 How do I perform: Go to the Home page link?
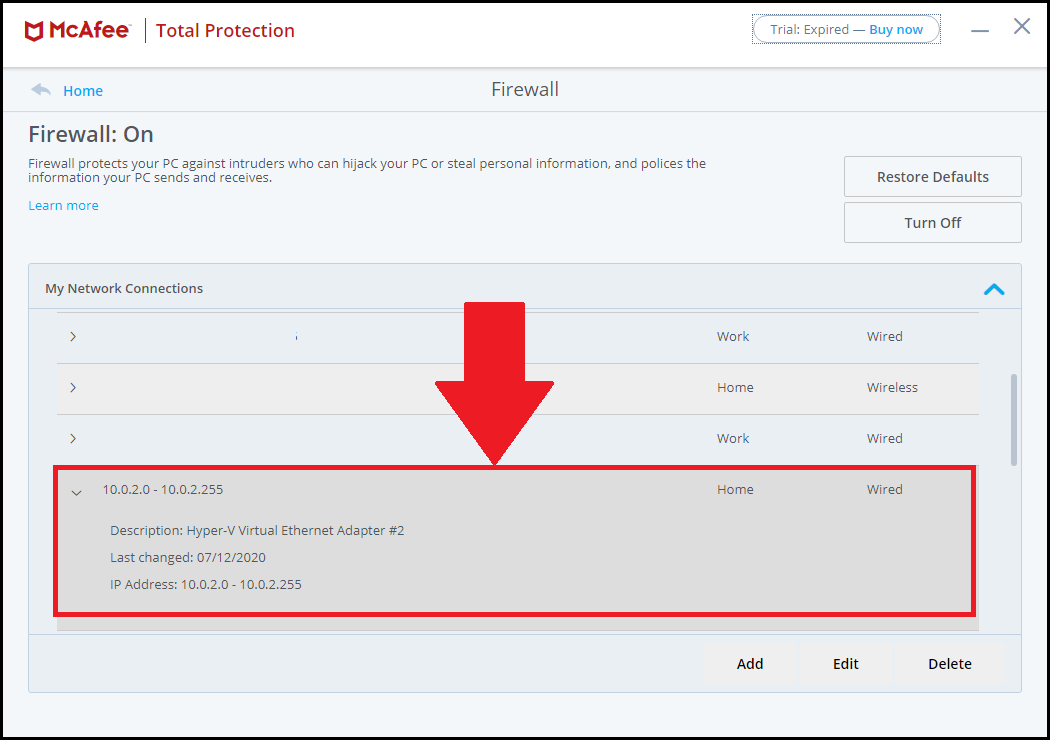click(x=83, y=91)
